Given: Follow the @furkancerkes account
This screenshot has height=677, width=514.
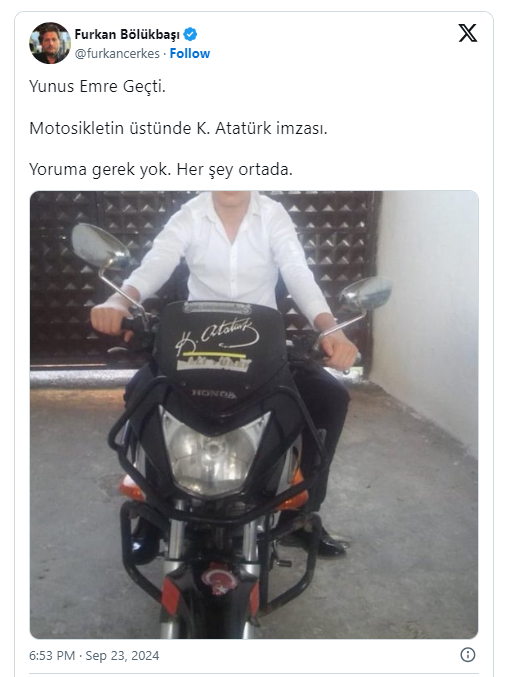Looking at the screenshot, I should point(190,54).
